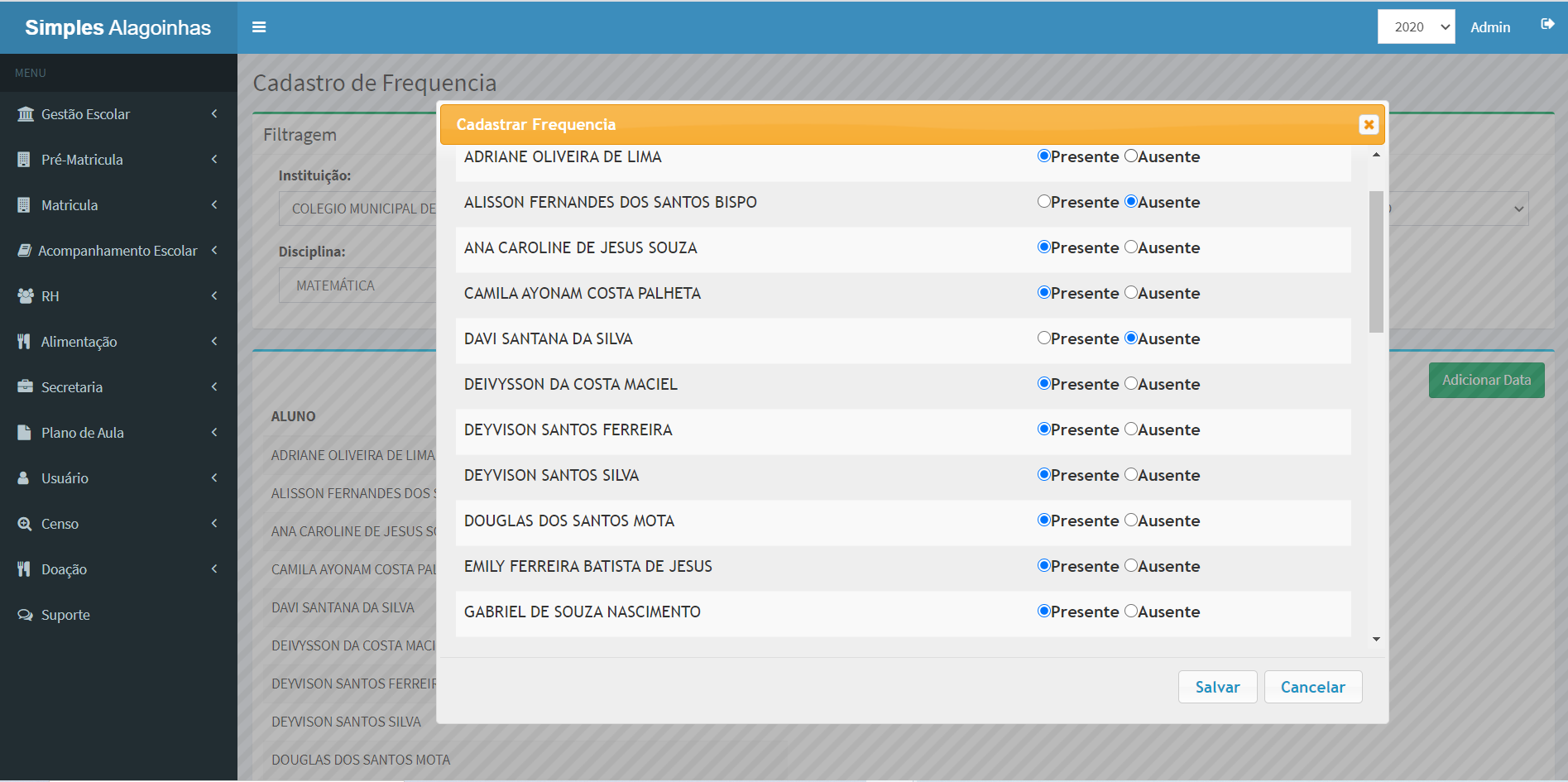Open the 2020 year dropdown
The width and height of the screenshot is (1568, 782).
[1416, 26]
